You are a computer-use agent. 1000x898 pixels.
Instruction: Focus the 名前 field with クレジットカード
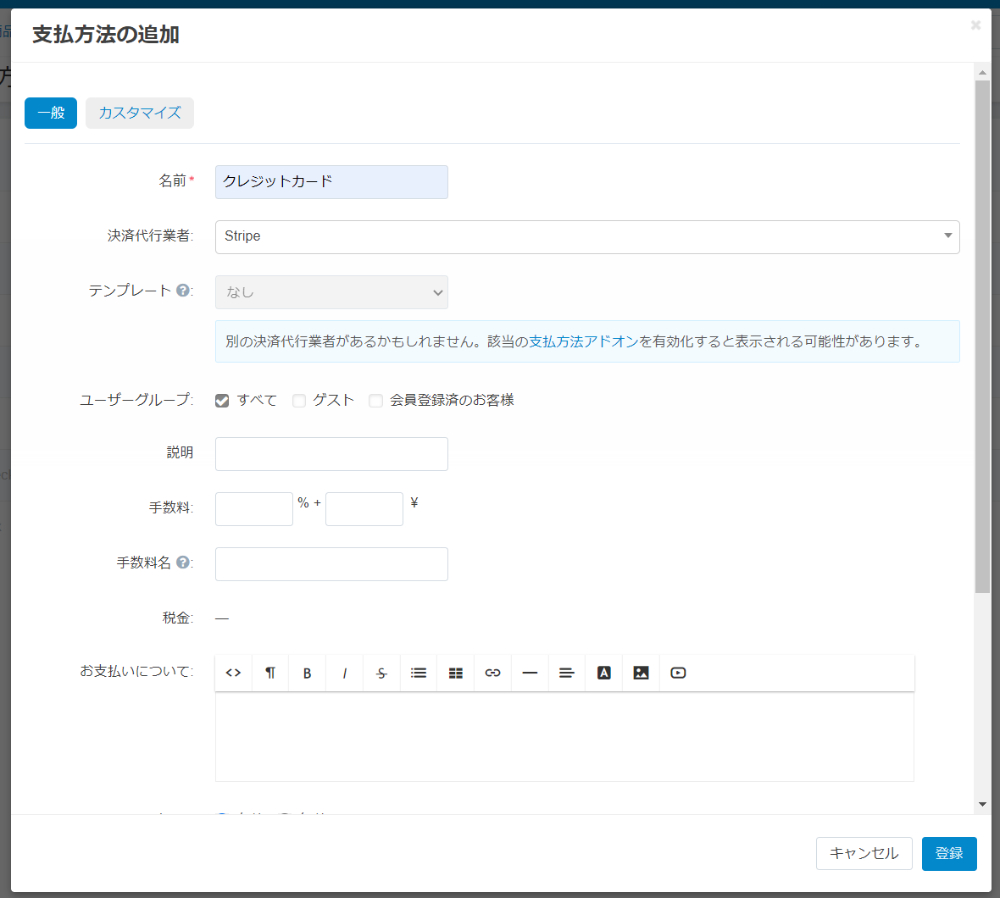coord(332,182)
